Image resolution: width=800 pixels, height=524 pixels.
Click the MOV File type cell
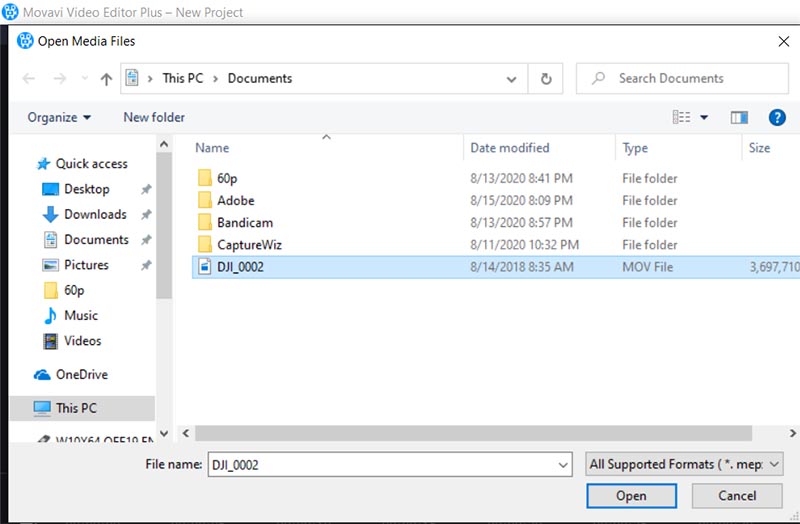[x=647, y=267]
